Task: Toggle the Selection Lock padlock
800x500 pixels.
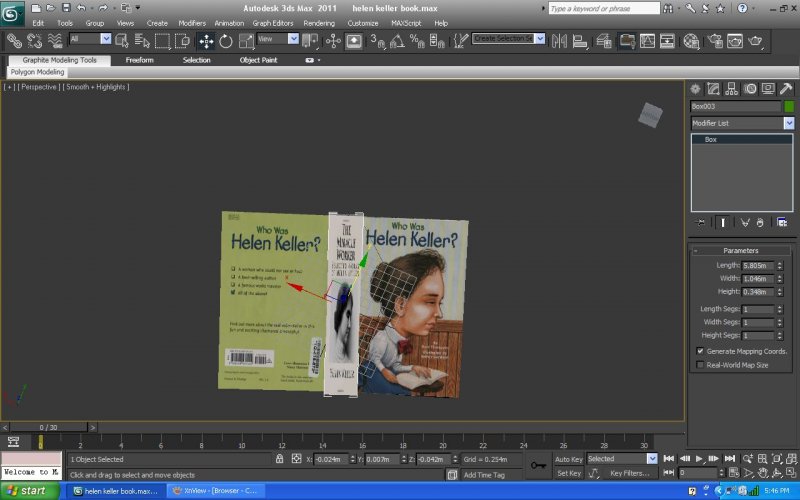Action: click(x=280, y=459)
